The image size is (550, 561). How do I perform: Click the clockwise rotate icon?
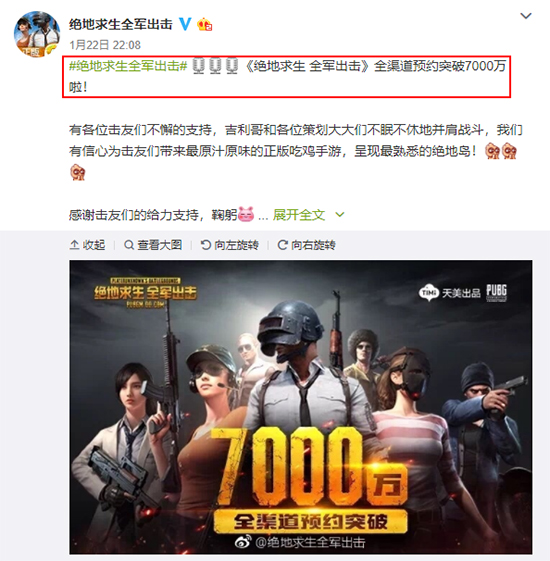(x=283, y=245)
